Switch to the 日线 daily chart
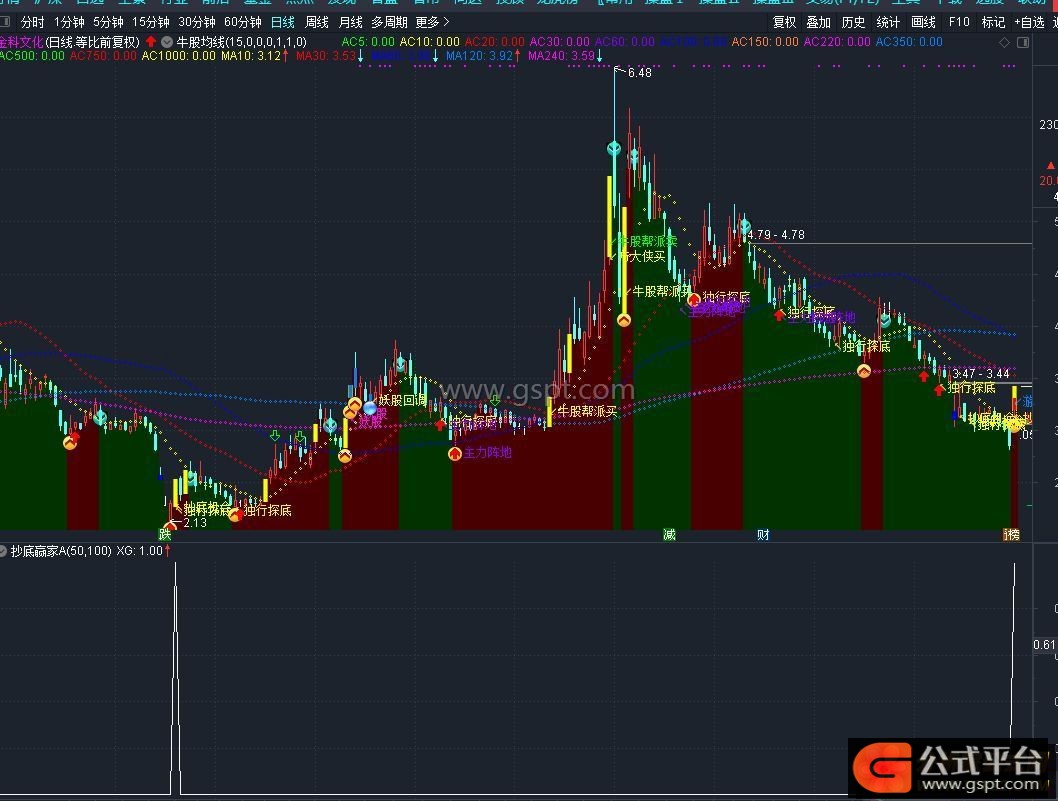The width and height of the screenshot is (1058, 801). tap(282, 22)
